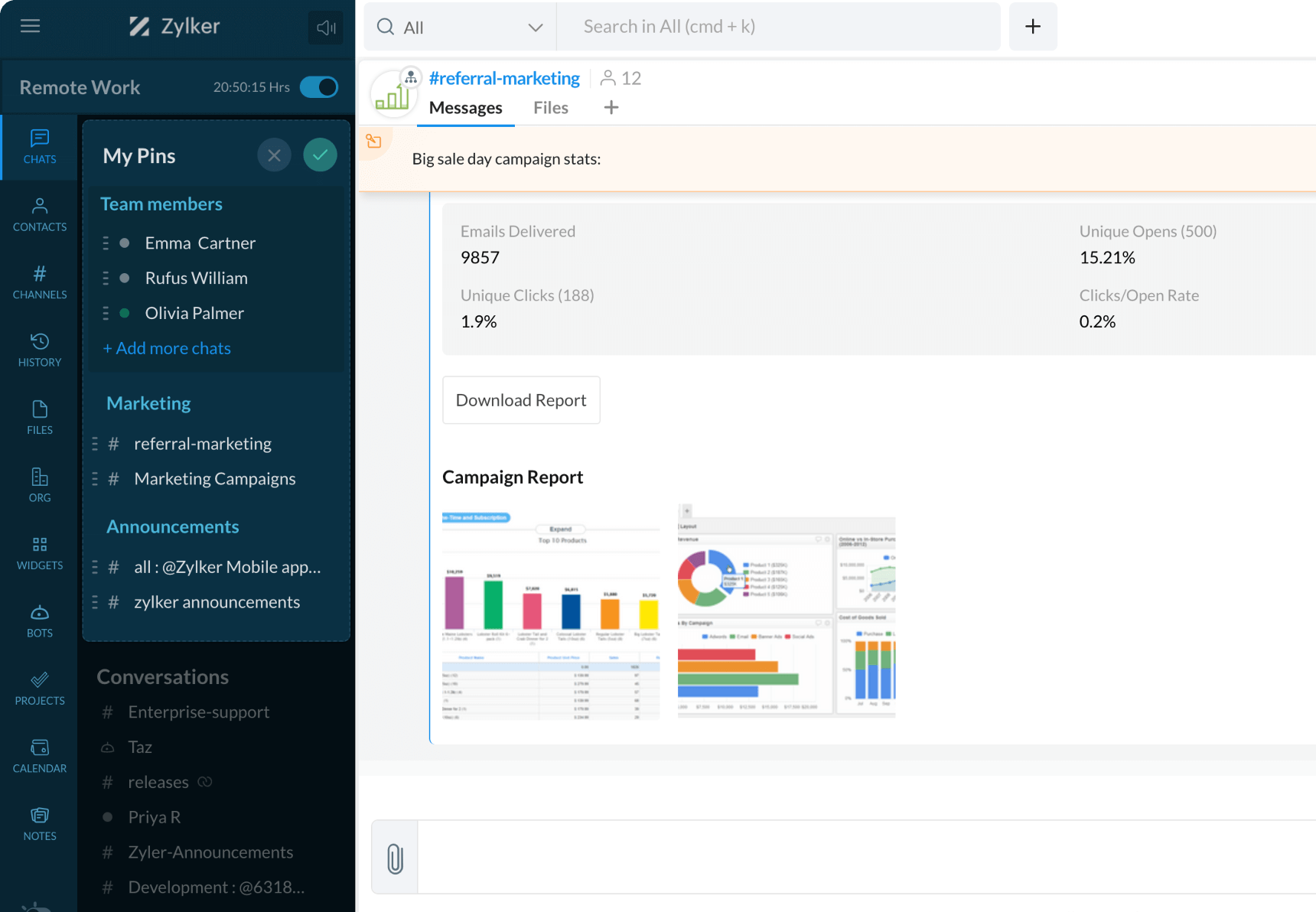The height and width of the screenshot is (912, 1316).
Task: Attach a file with the paperclip icon
Action: [393, 857]
